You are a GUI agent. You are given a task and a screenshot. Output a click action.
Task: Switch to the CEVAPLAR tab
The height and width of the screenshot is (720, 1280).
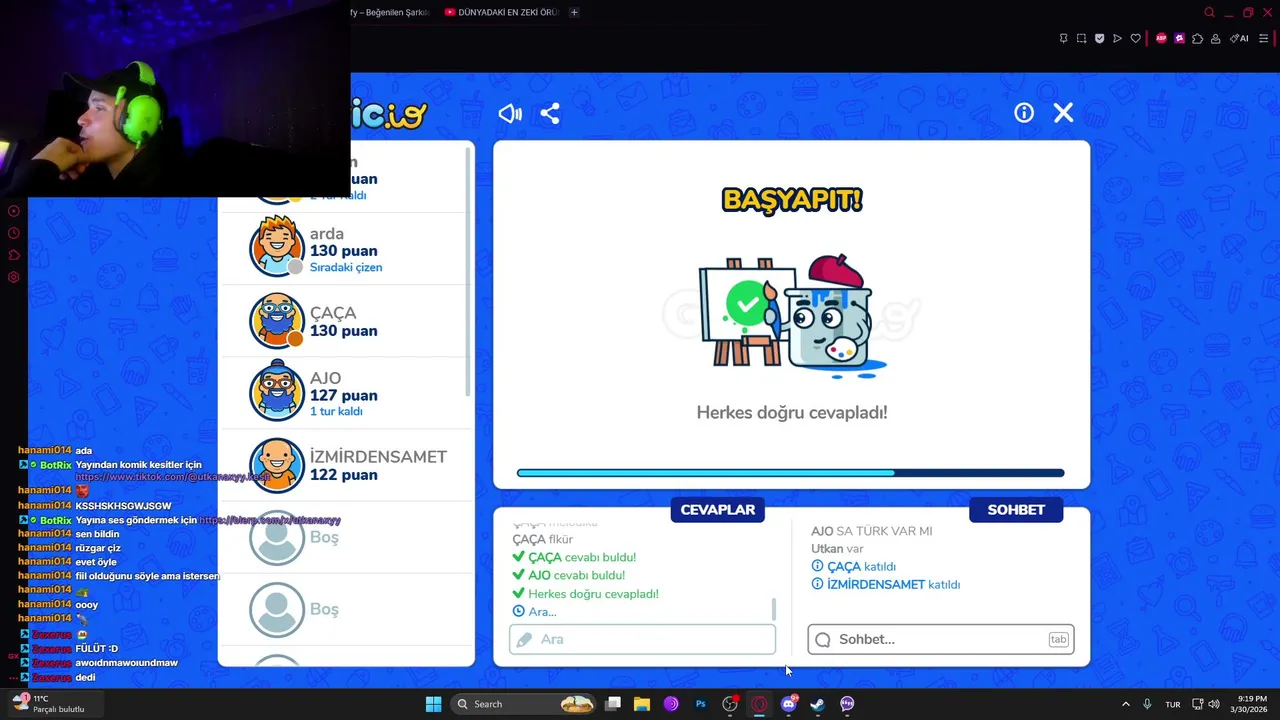[x=718, y=510]
